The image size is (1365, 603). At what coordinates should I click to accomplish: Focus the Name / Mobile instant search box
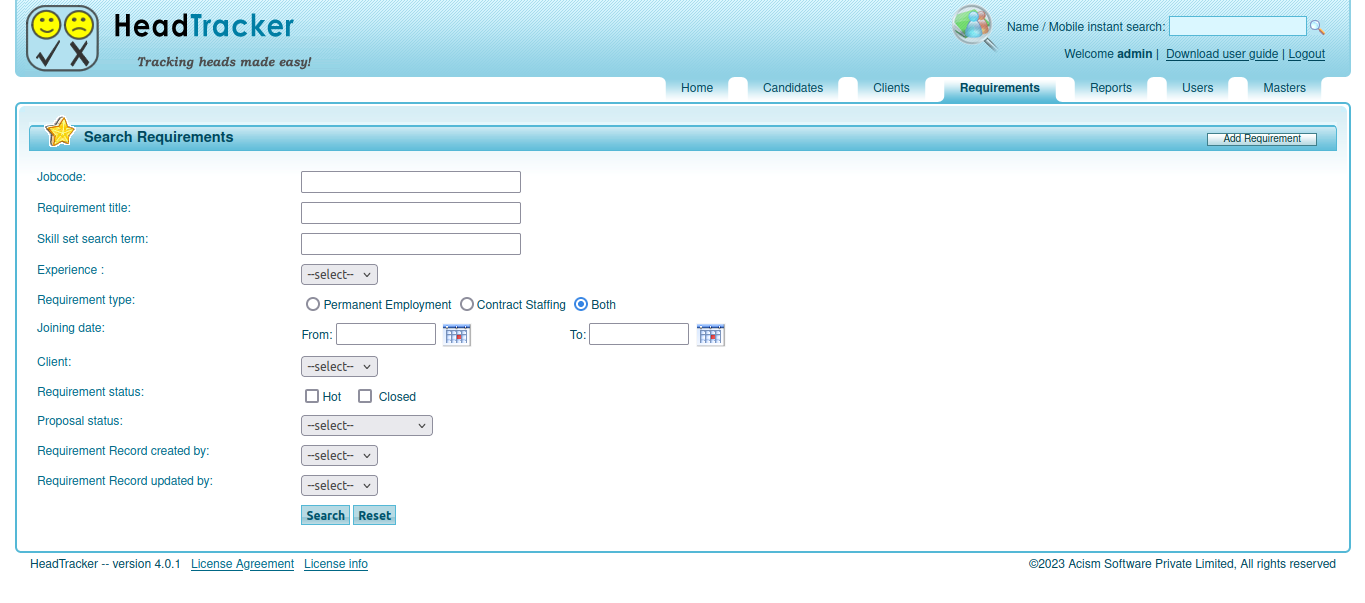pyautogui.click(x=1238, y=26)
